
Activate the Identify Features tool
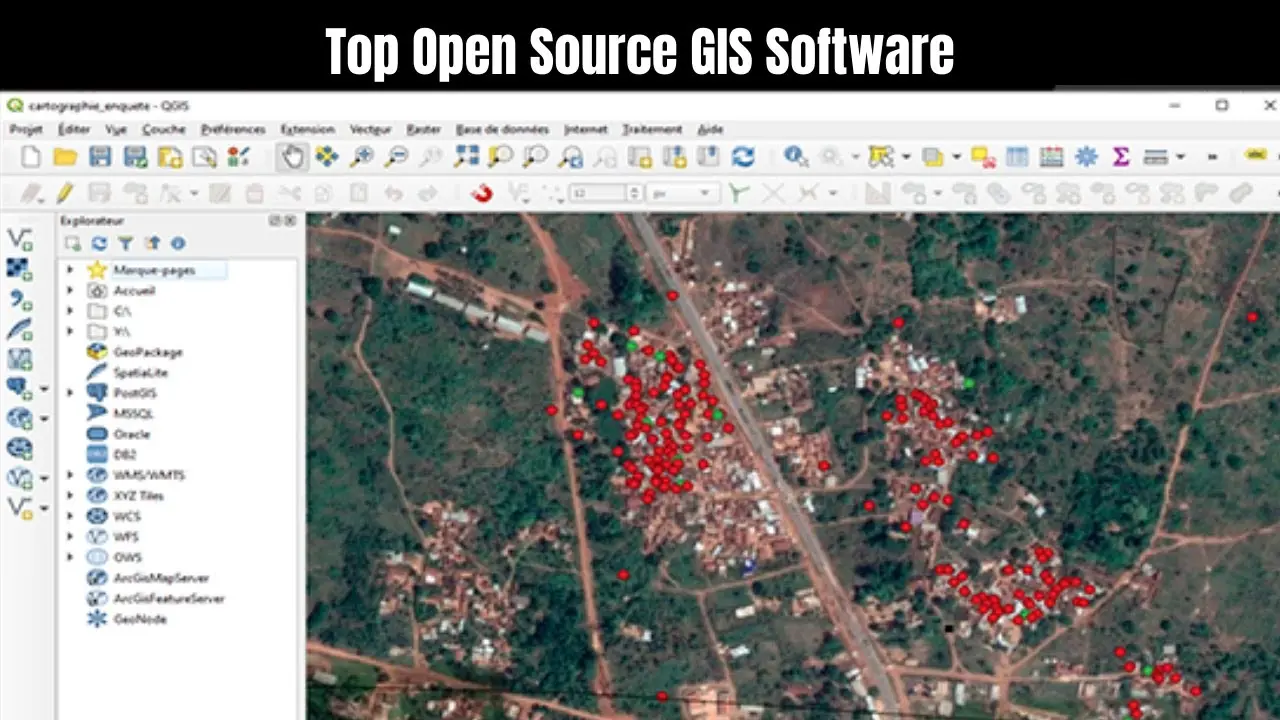796,156
